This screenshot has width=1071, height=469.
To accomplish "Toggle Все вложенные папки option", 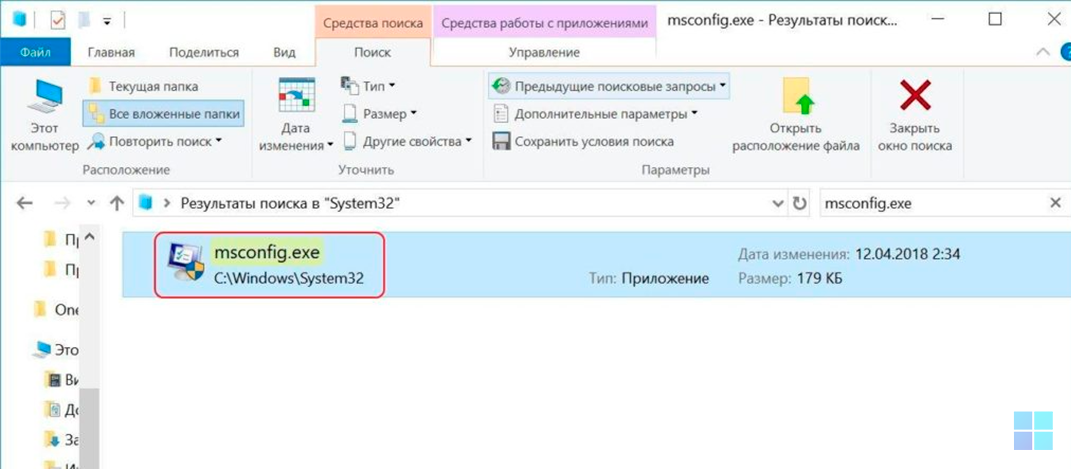I will click(164, 114).
